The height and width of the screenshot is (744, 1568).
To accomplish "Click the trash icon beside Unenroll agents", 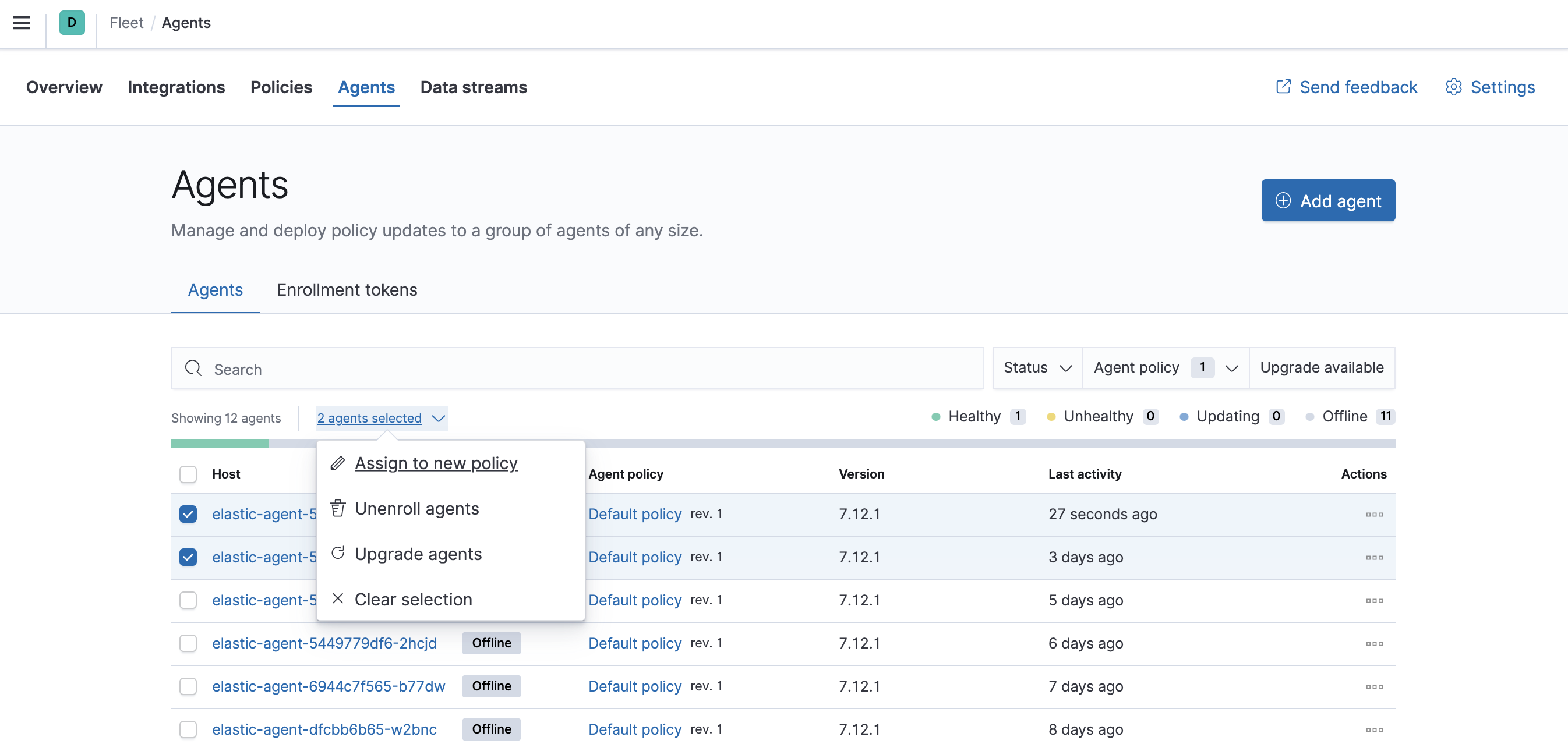I will (x=337, y=509).
